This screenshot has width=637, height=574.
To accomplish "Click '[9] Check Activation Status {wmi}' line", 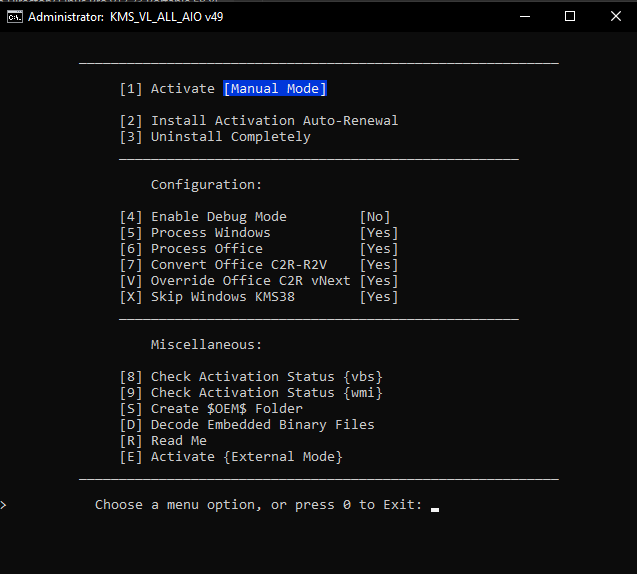I will (x=251, y=393).
